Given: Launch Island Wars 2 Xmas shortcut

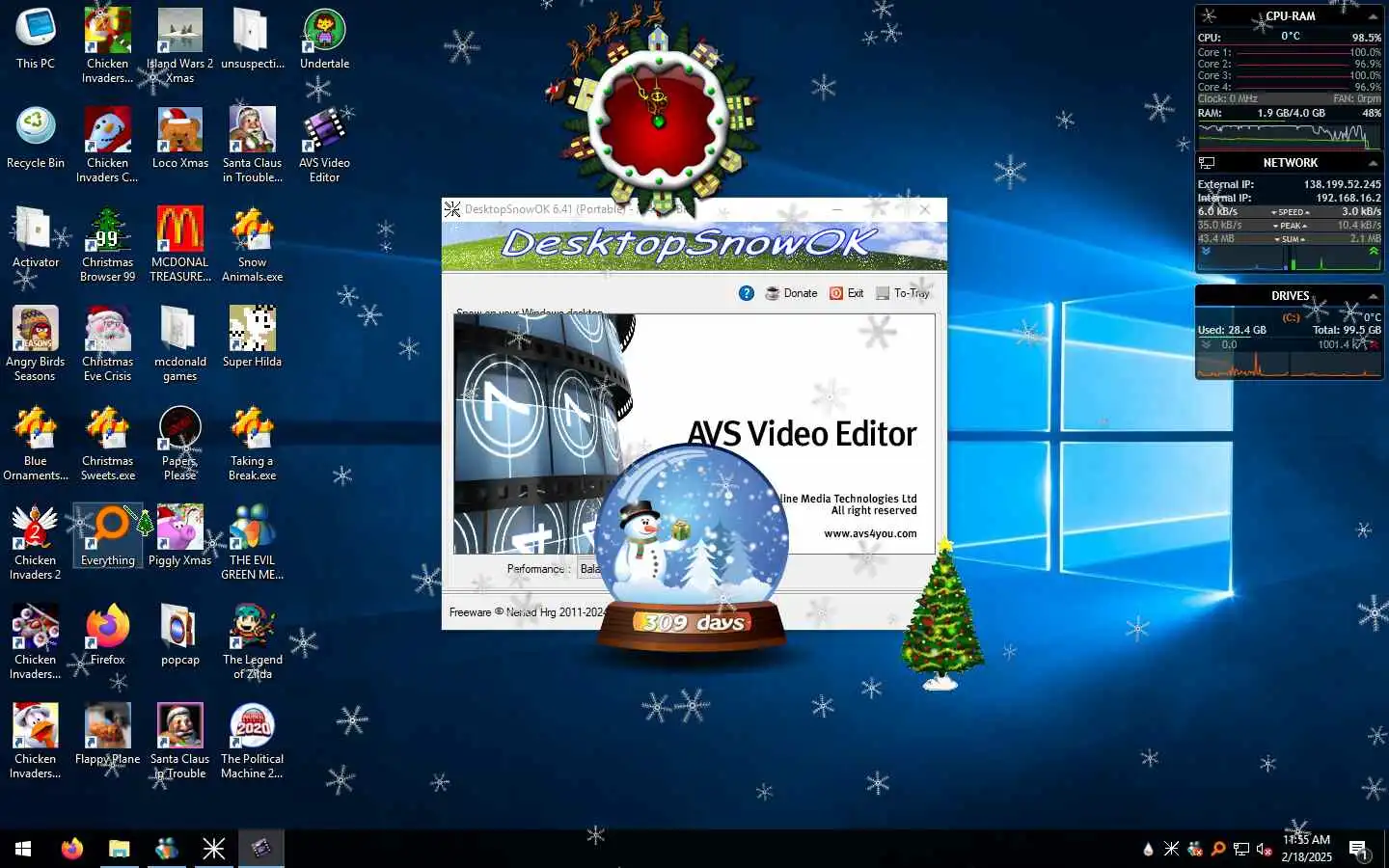Looking at the screenshot, I should click(179, 44).
